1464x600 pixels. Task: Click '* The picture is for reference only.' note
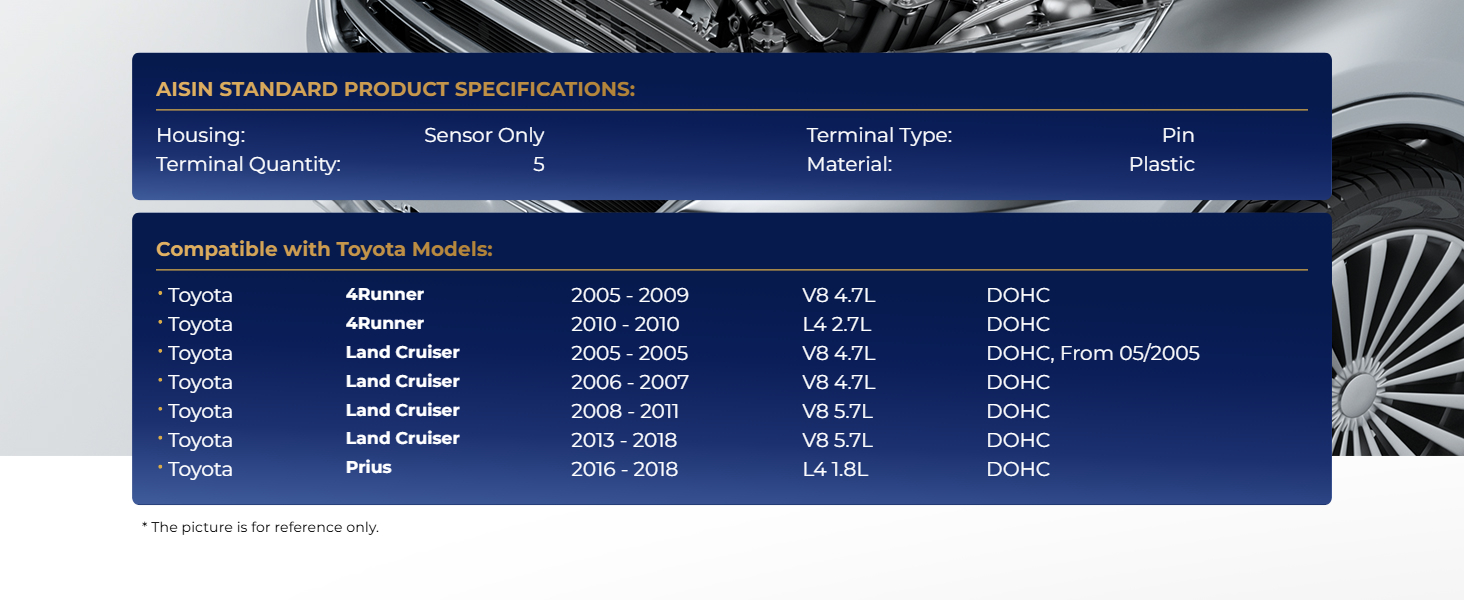coord(260,527)
